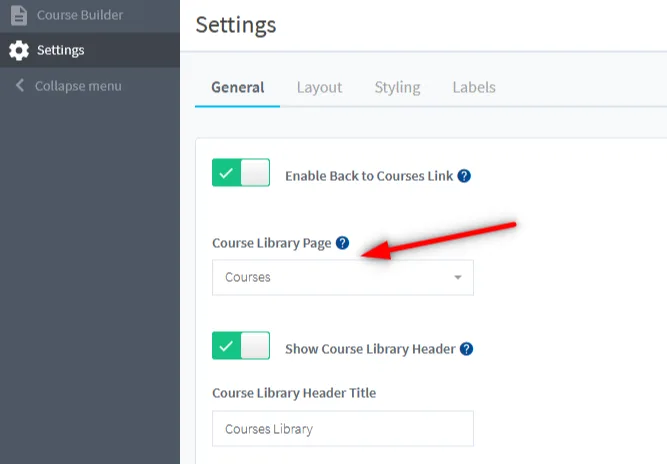The image size is (667, 464).
Task: Switch to the General tab
Action: 238,87
